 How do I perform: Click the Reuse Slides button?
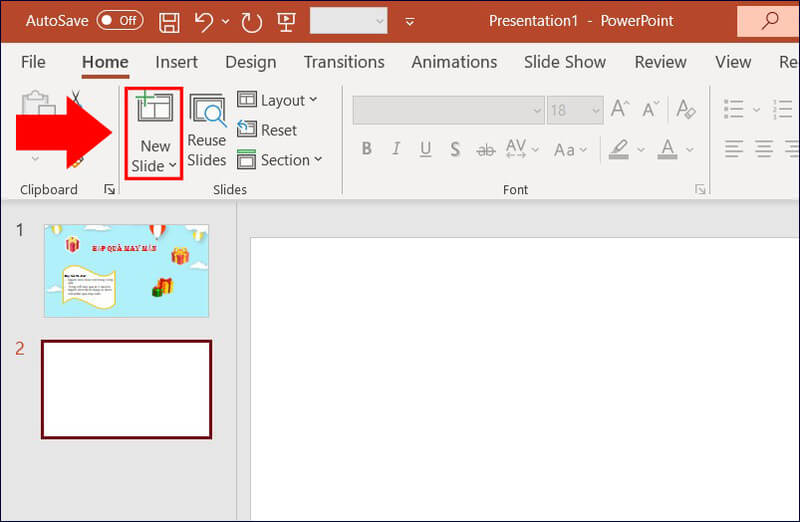207,131
